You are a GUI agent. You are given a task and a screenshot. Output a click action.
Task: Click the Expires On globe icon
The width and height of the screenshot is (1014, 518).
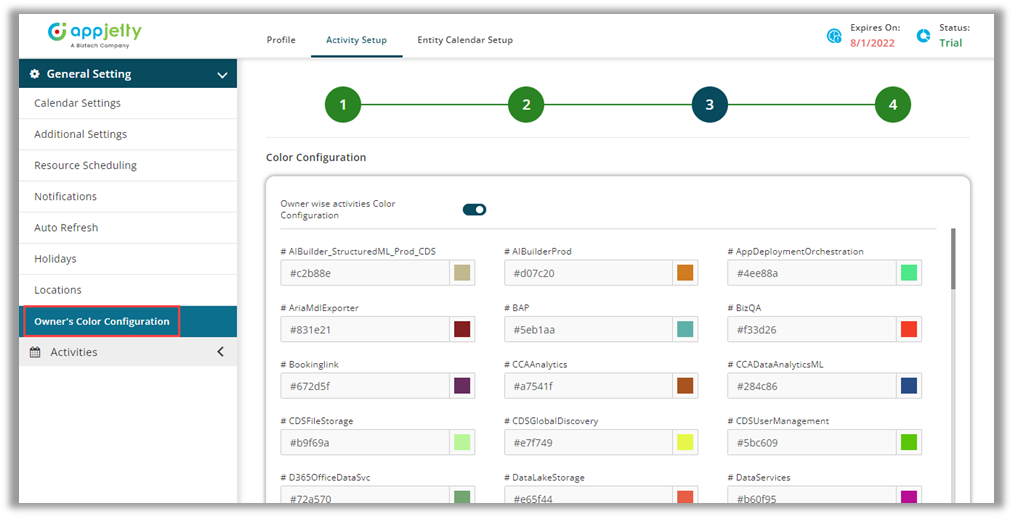[834, 36]
